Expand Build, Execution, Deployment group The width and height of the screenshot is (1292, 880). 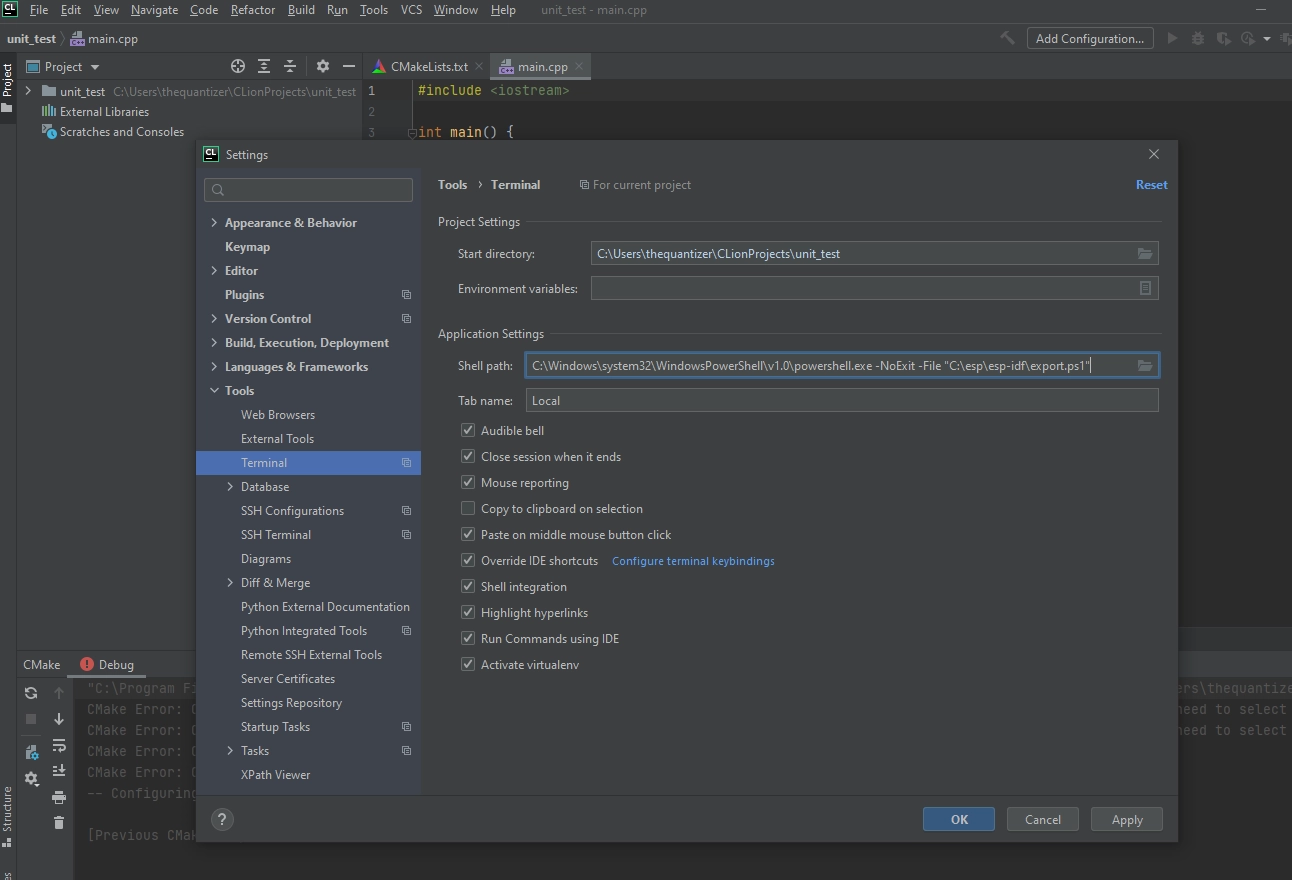pyautogui.click(x=214, y=342)
